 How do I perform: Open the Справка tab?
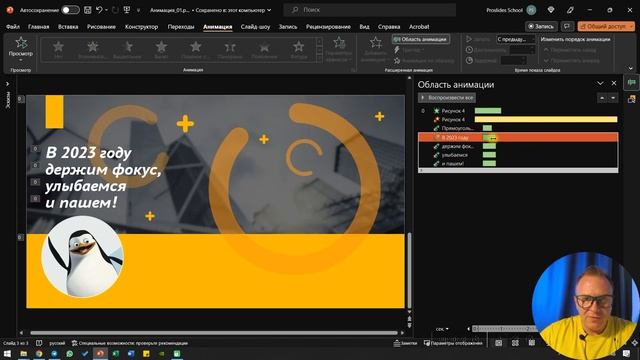click(x=389, y=27)
